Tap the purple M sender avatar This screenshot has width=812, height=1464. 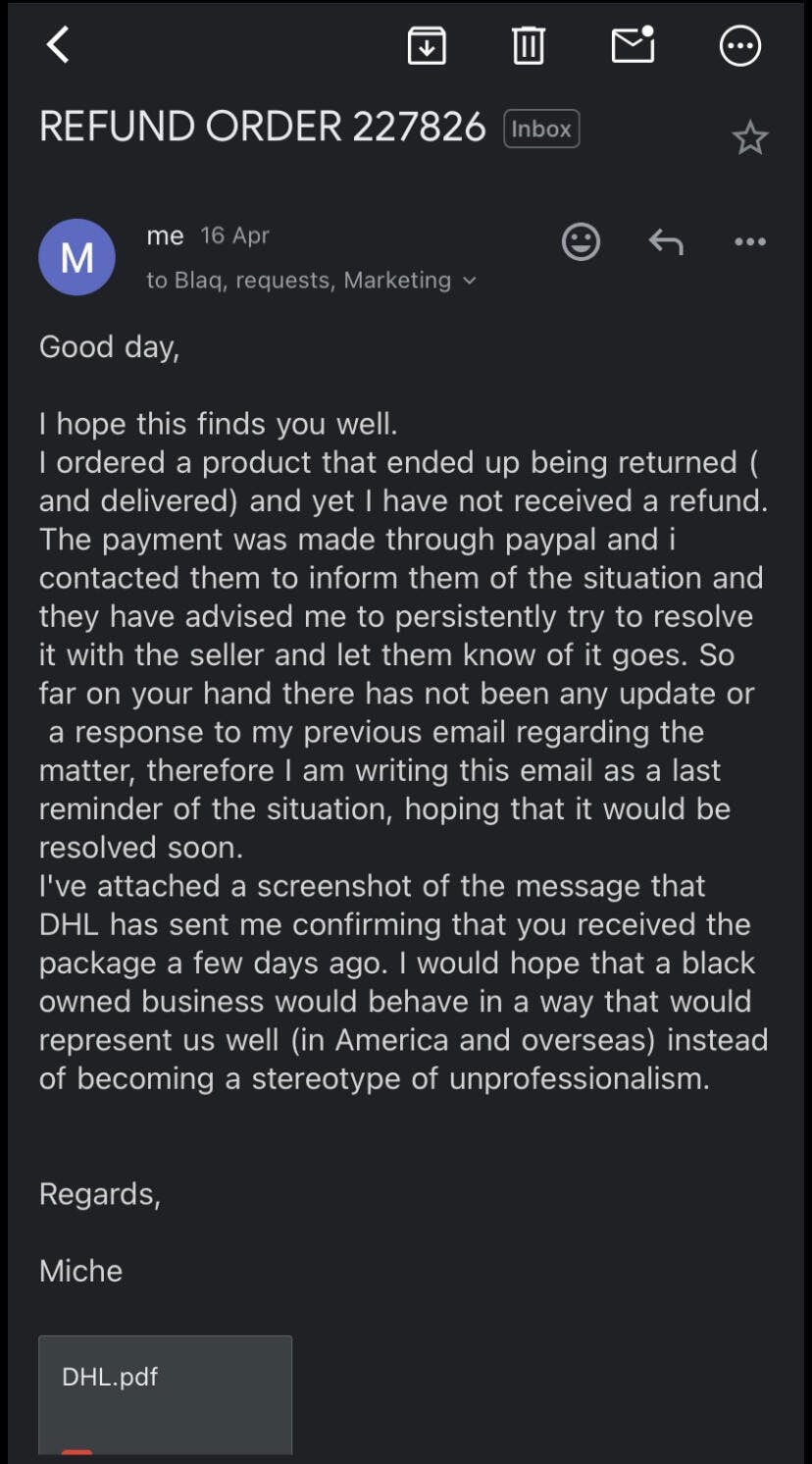click(x=76, y=257)
